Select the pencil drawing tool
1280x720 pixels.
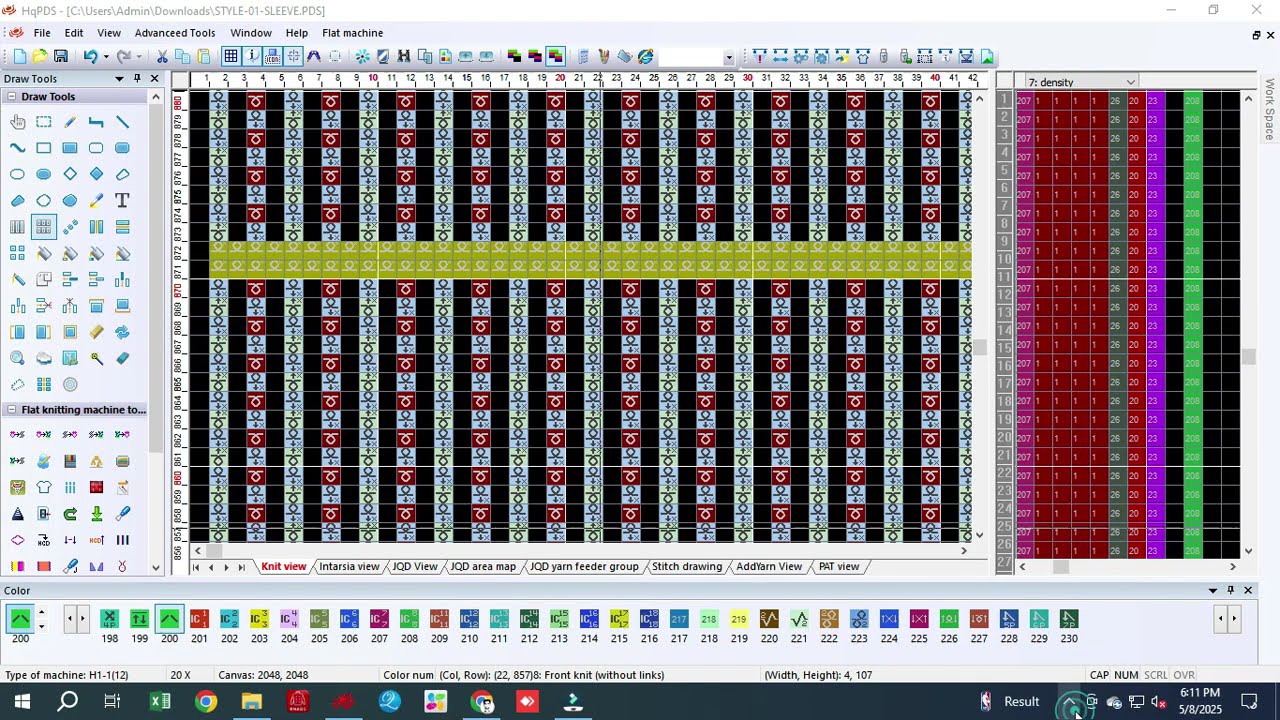70,122
